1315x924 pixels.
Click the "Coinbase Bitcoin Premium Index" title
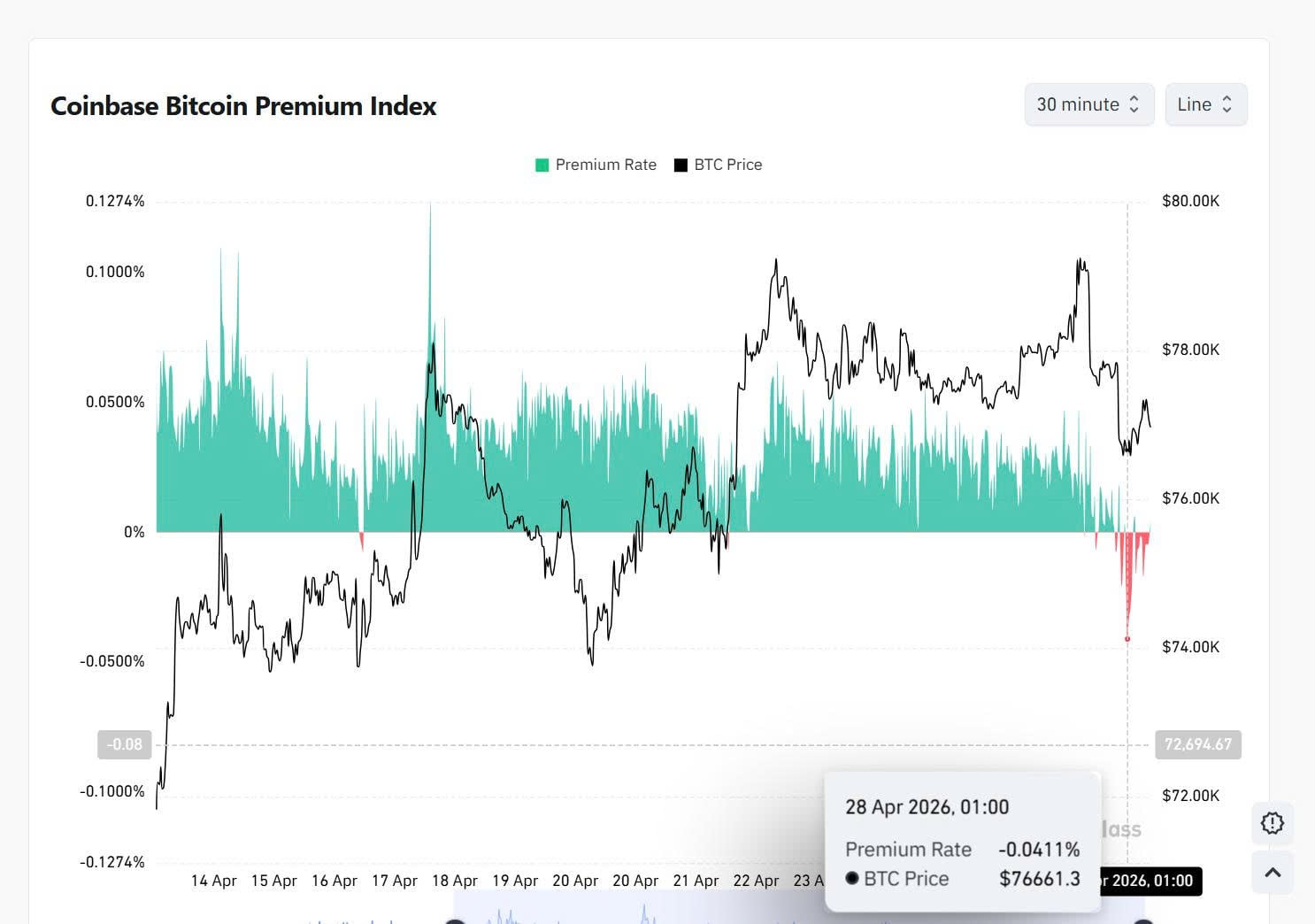tap(243, 106)
